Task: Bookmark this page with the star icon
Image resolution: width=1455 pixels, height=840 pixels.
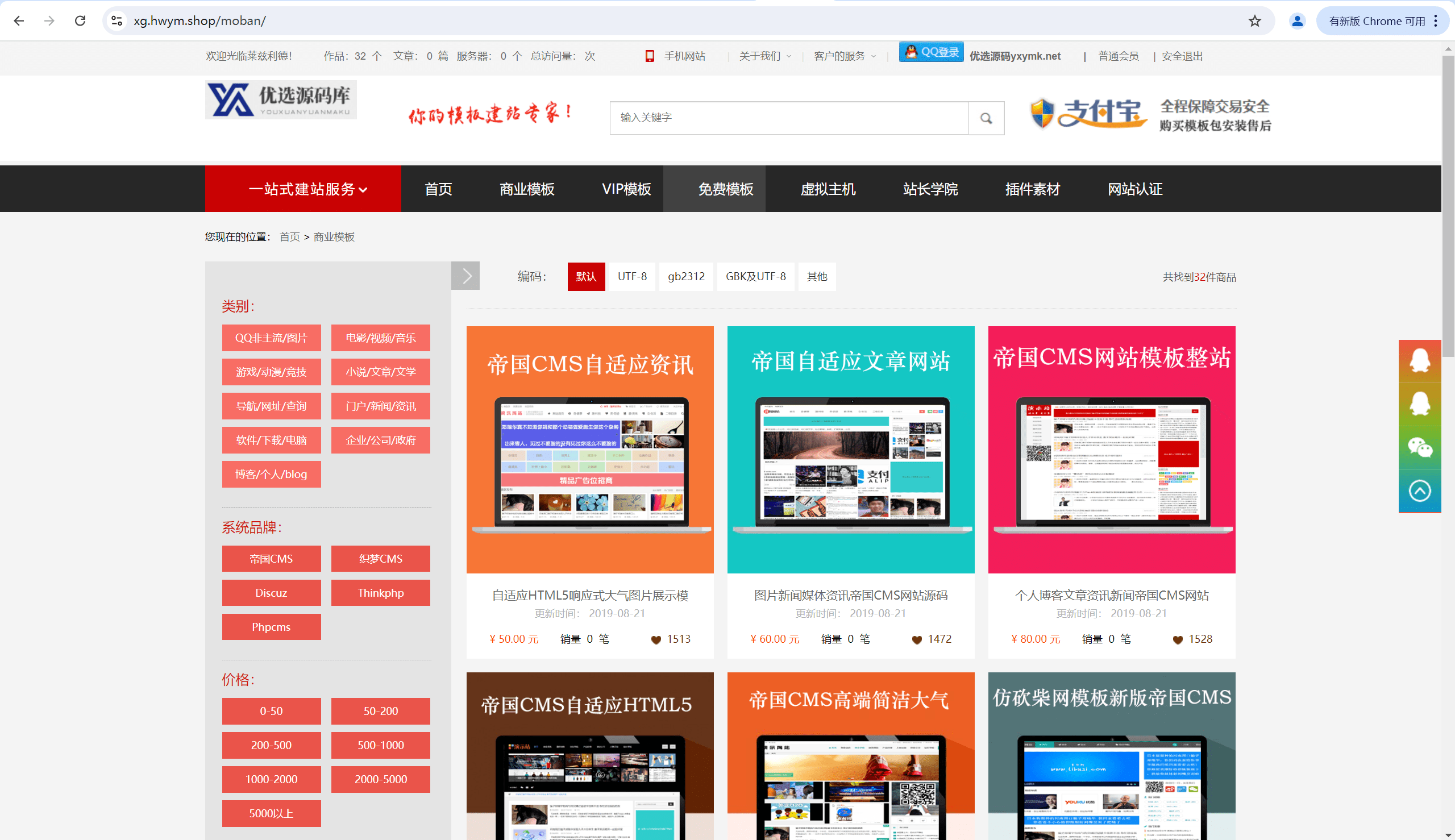Action: tap(1254, 21)
